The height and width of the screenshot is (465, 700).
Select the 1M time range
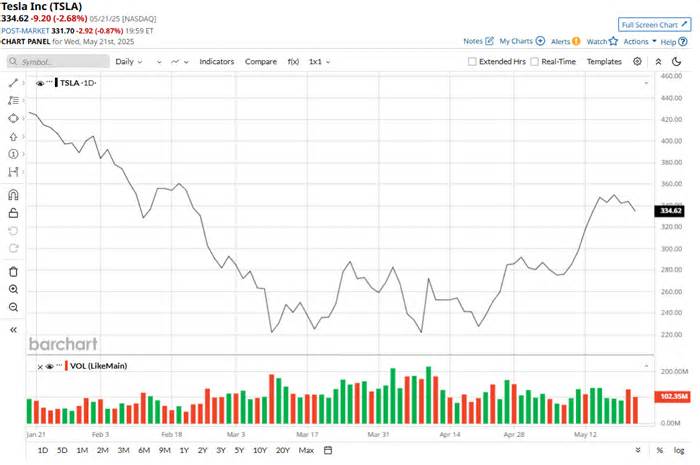[x=82, y=450]
